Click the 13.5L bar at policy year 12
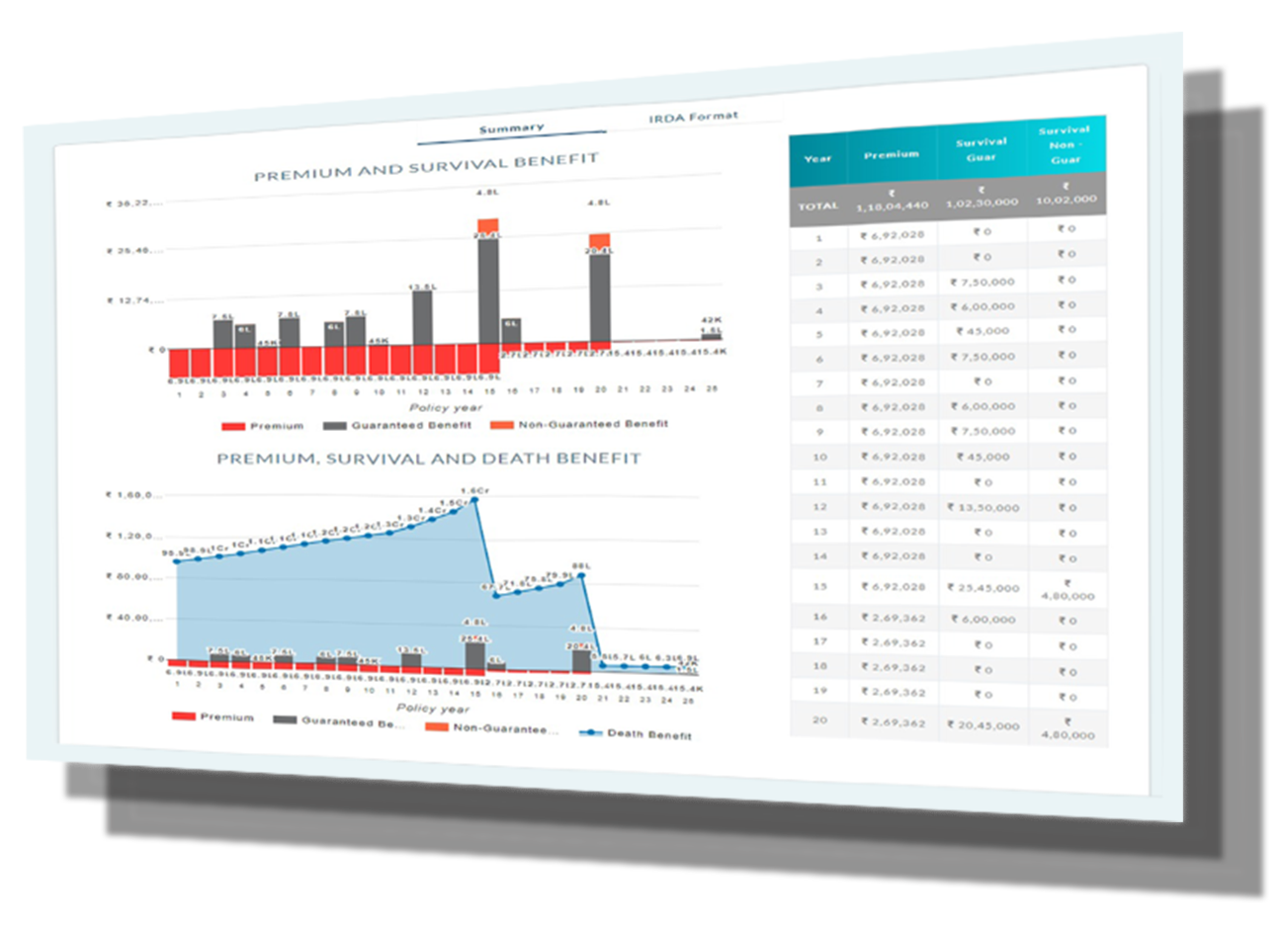This screenshot has width=1288, height=930. pyautogui.click(x=422, y=316)
